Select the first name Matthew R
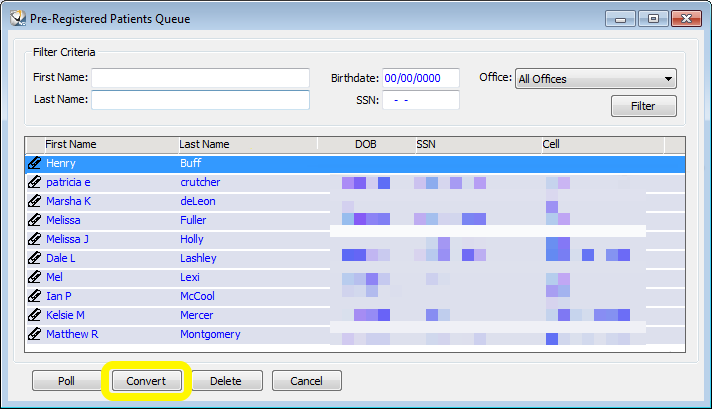712x409 pixels. 72,334
